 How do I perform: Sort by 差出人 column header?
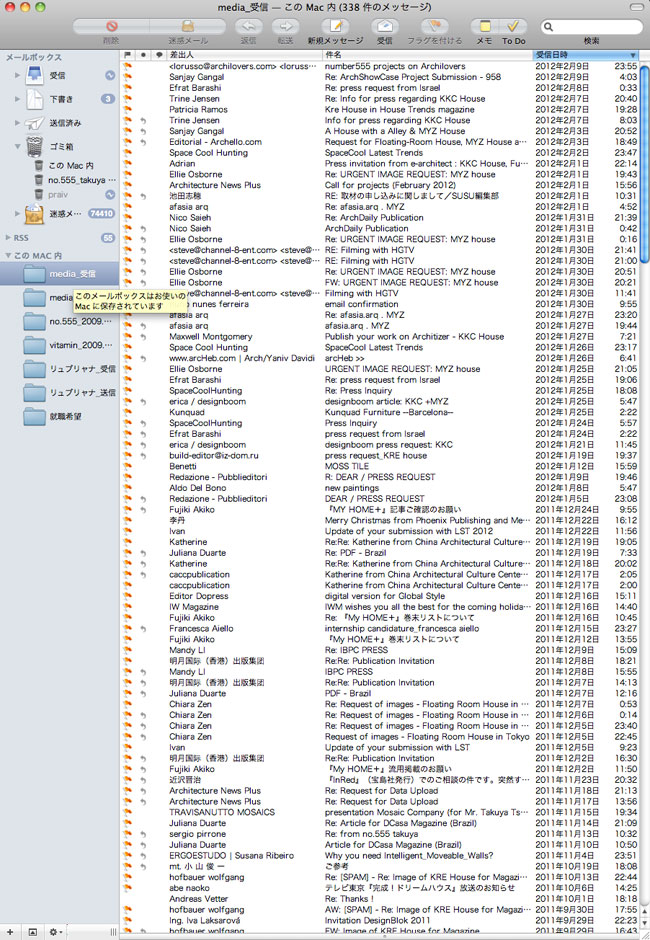(x=245, y=55)
